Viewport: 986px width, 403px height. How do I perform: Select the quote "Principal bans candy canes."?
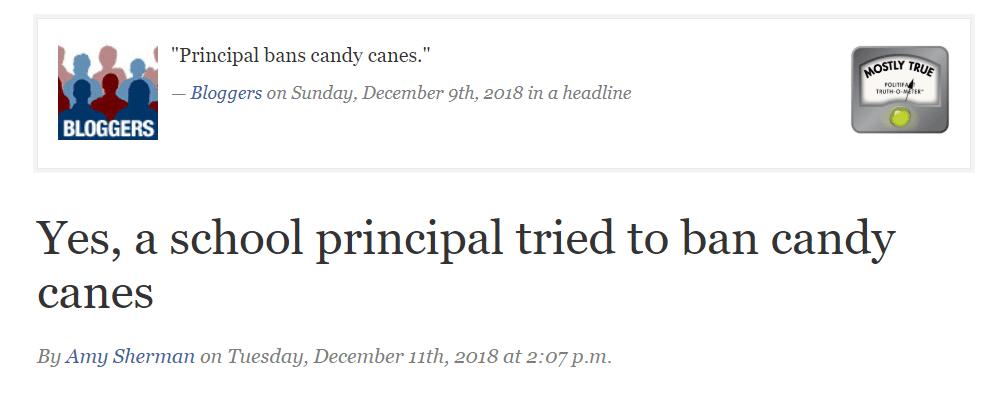301,56
